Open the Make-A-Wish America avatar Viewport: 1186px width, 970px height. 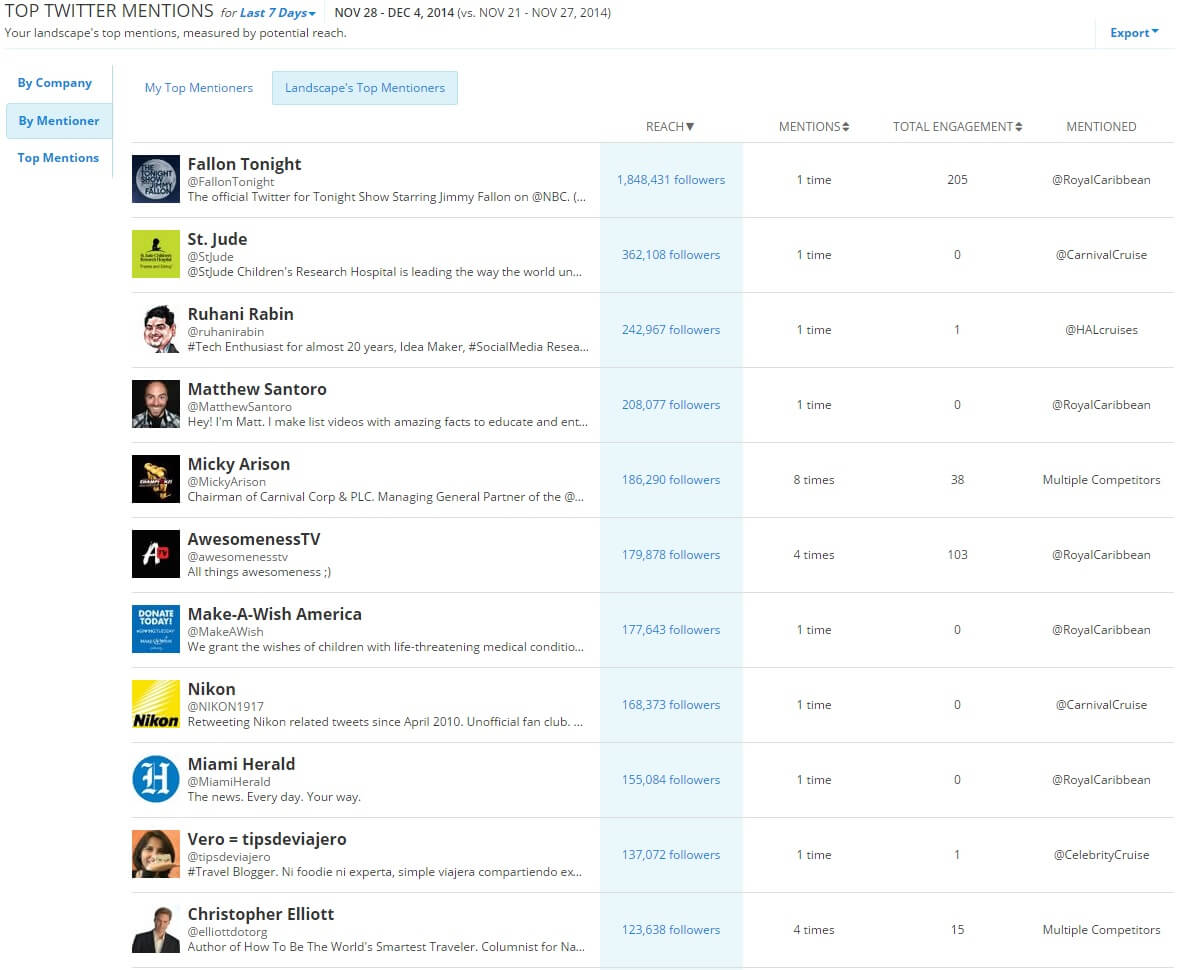156,629
